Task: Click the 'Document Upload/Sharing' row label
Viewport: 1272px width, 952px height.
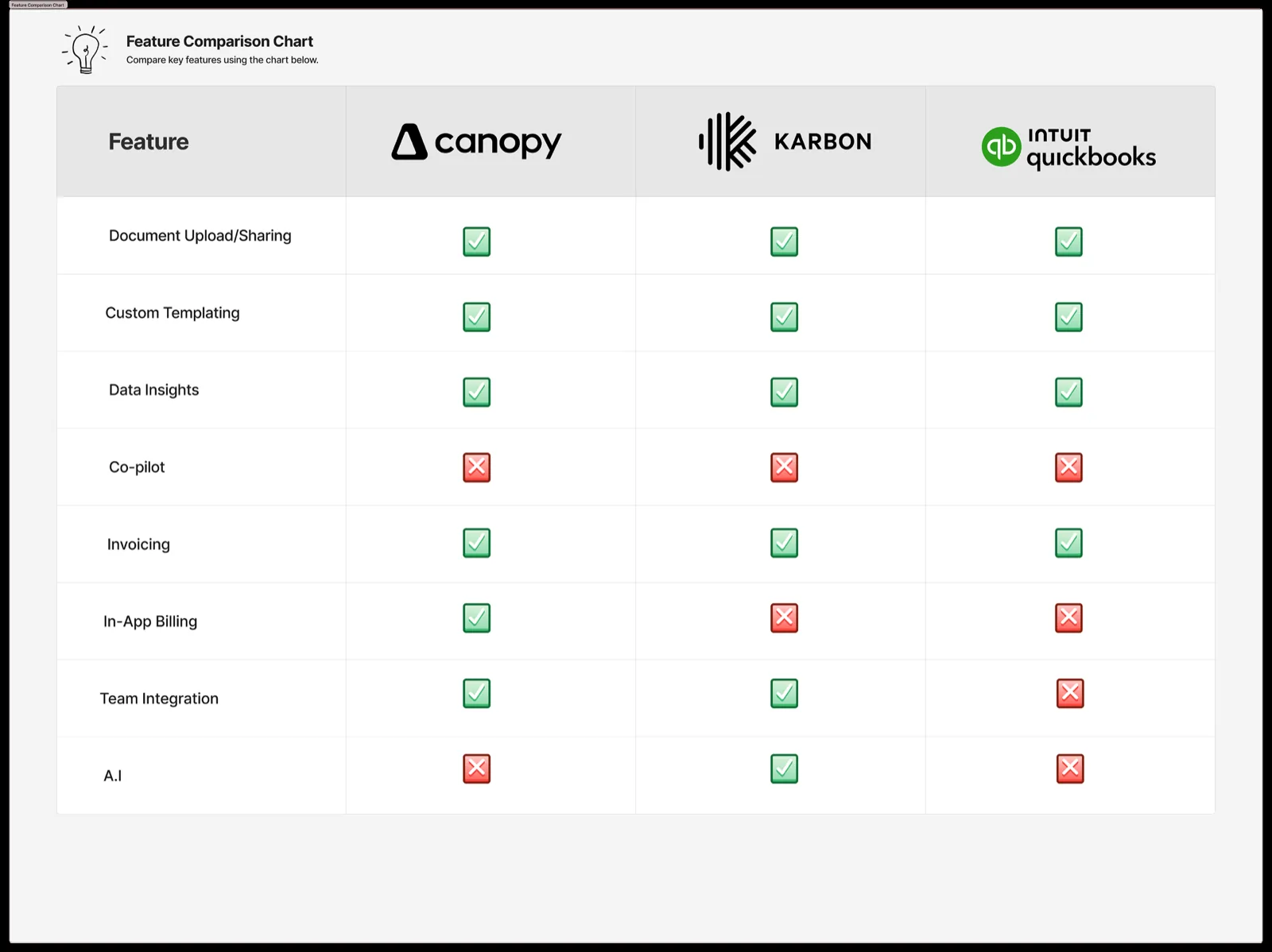Action: 200,236
